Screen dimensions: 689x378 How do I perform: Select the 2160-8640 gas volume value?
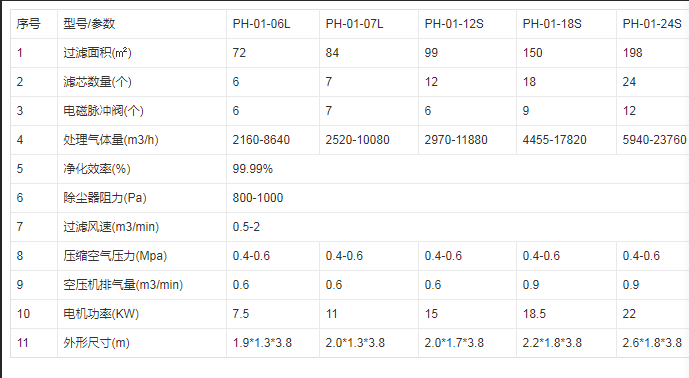click(x=261, y=140)
